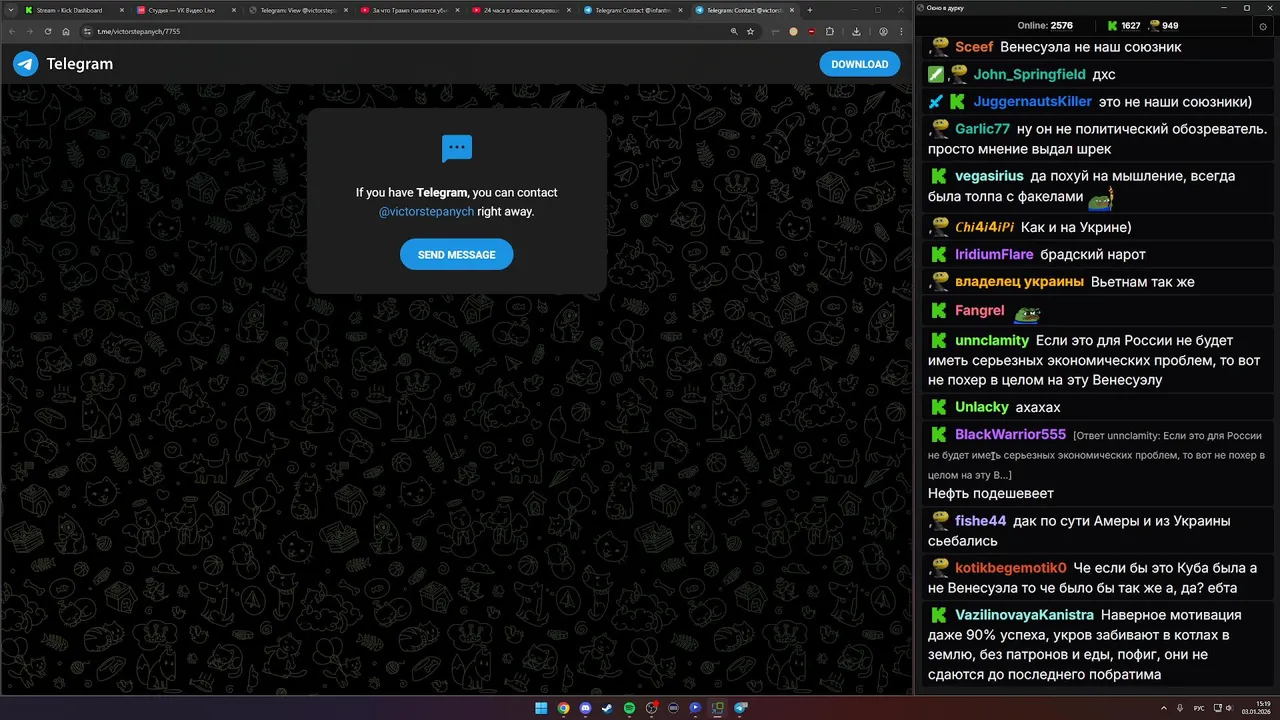Switch keyboard language РУС in tray
This screenshot has height=720, width=1280.
click(x=1199, y=708)
